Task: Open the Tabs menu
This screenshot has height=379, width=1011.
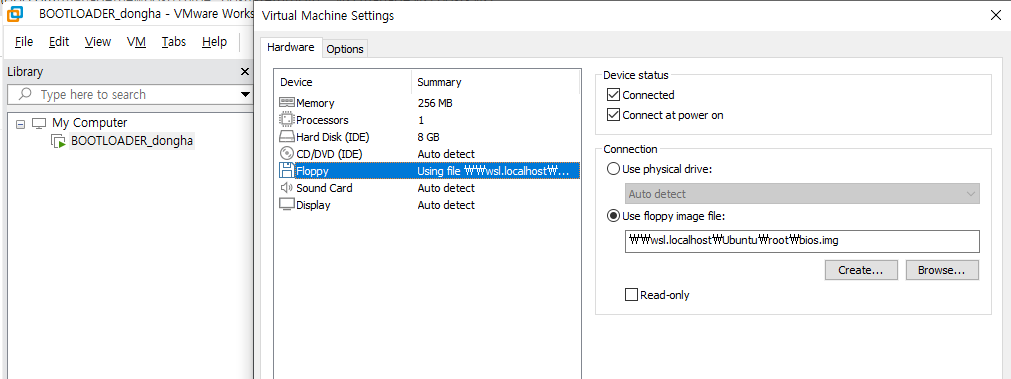Action: pyautogui.click(x=173, y=42)
